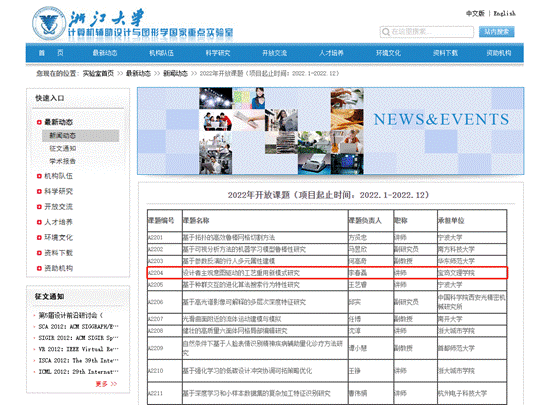Open 最新动态 in the top navigation bar
Screen dimensions: 554x405
(x=105, y=53)
